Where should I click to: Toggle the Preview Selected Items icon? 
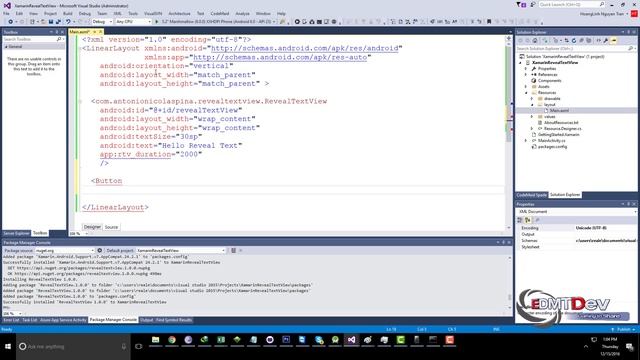click(614, 40)
